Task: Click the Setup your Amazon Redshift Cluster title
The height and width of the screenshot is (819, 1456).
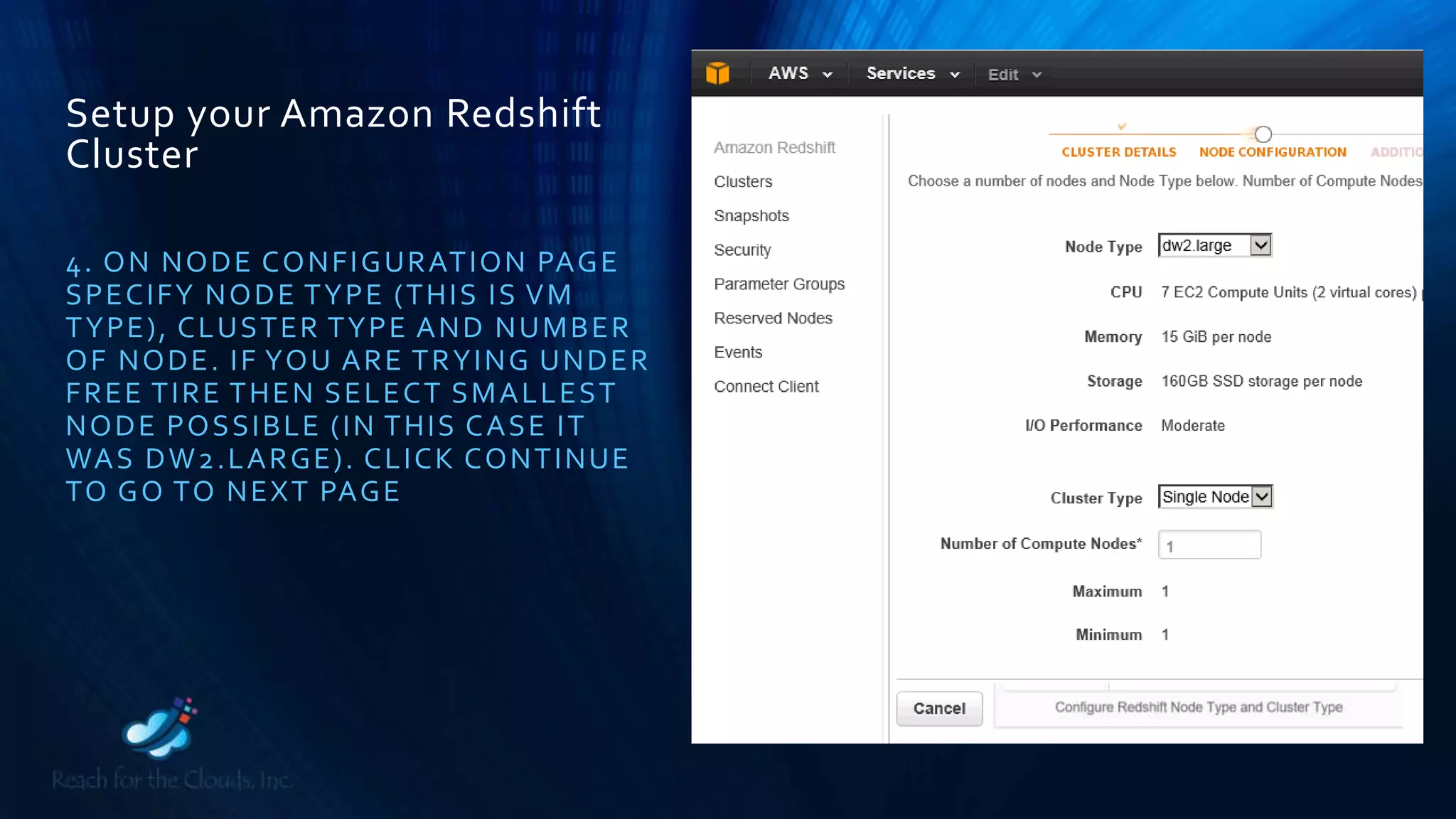Action: [333, 133]
